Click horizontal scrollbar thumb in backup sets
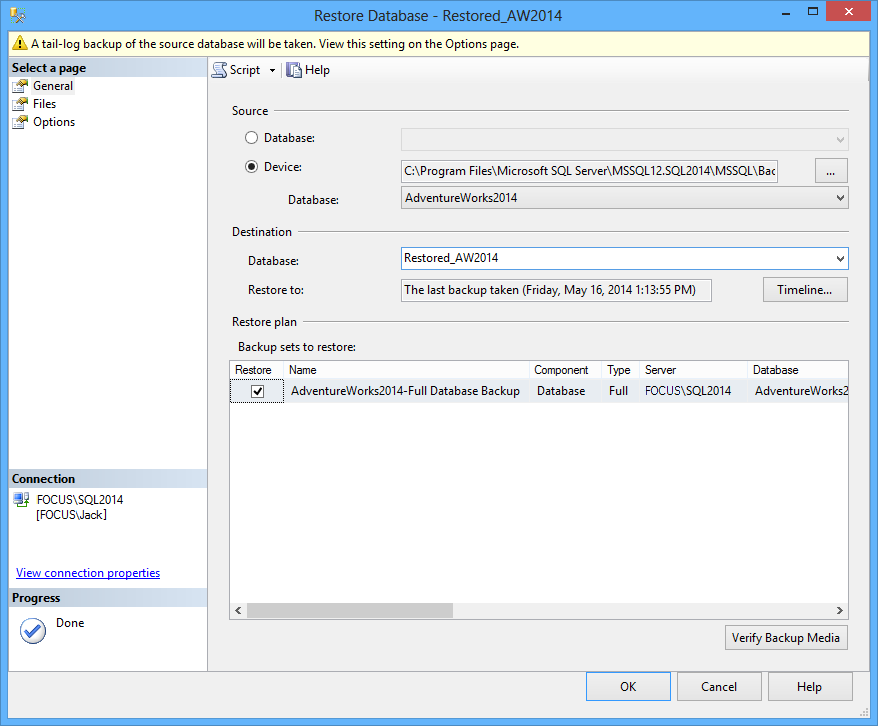This screenshot has height=726, width=878. pyautogui.click(x=350, y=610)
